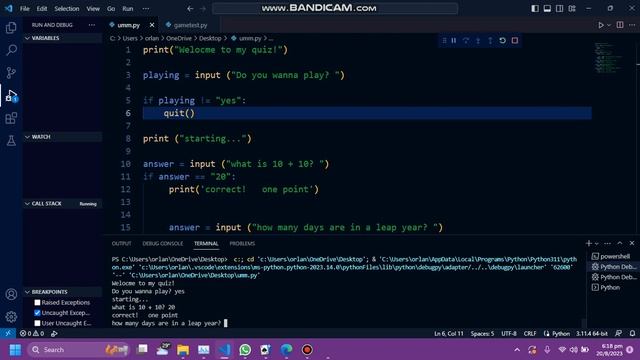Image resolution: width=640 pixels, height=360 pixels.
Task: Open run options dropdown beside play button
Action: coord(609,25)
